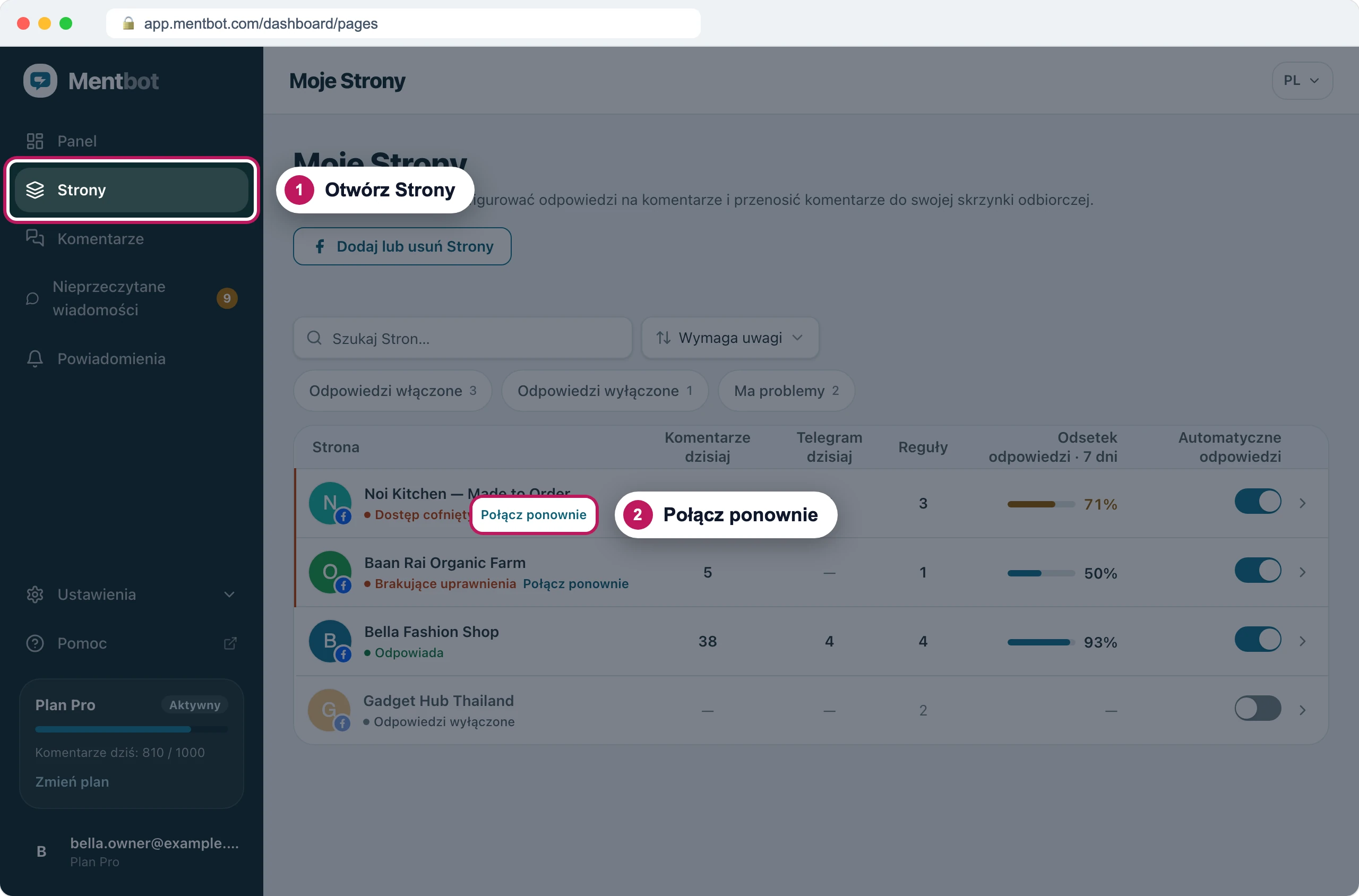Screen dimensions: 1359x896
Task: Click Połącz ponownie for Baan Rai Organic Farm
Action: (575, 584)
